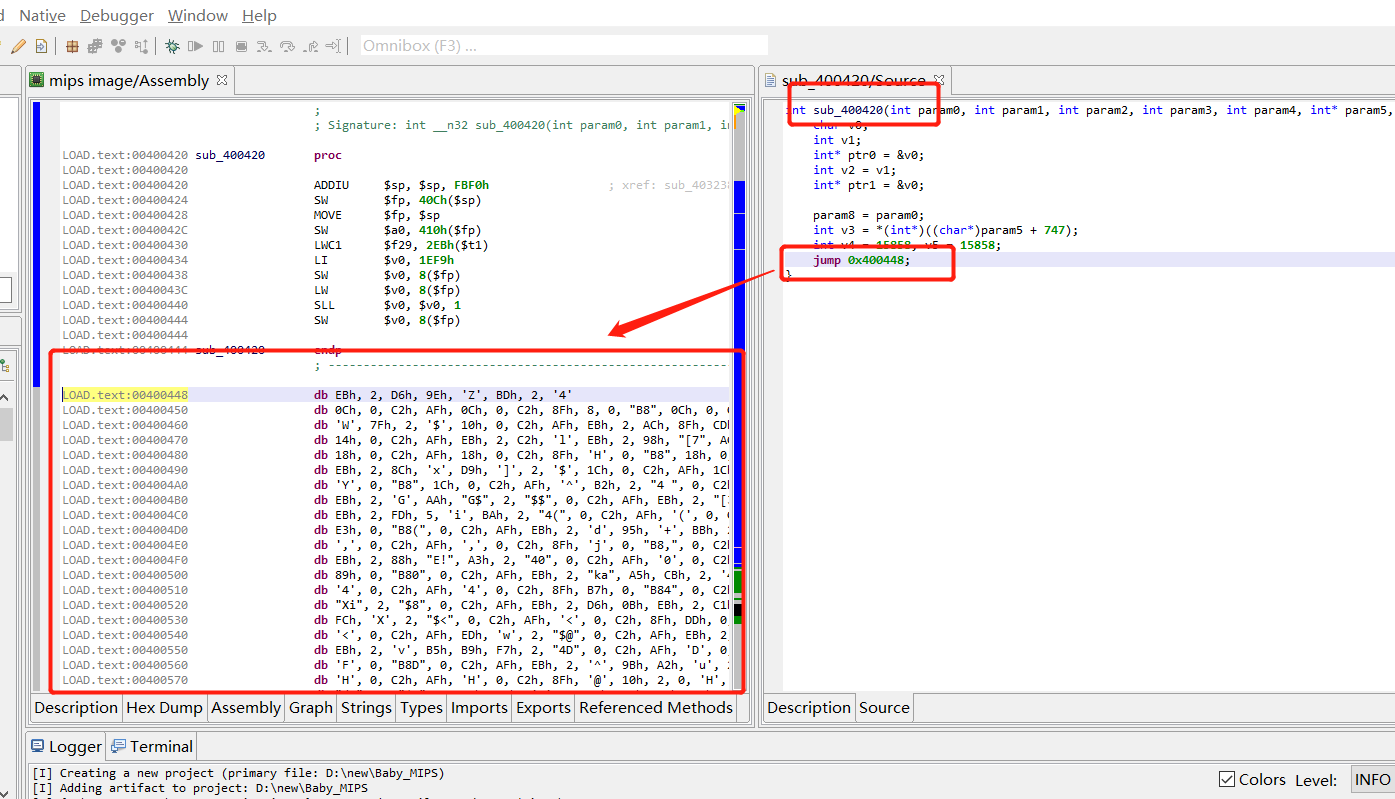Start debugging with the green bug icon
Image resolution: width=1395 pixels, height=799 pixels.
click(172, 46)
